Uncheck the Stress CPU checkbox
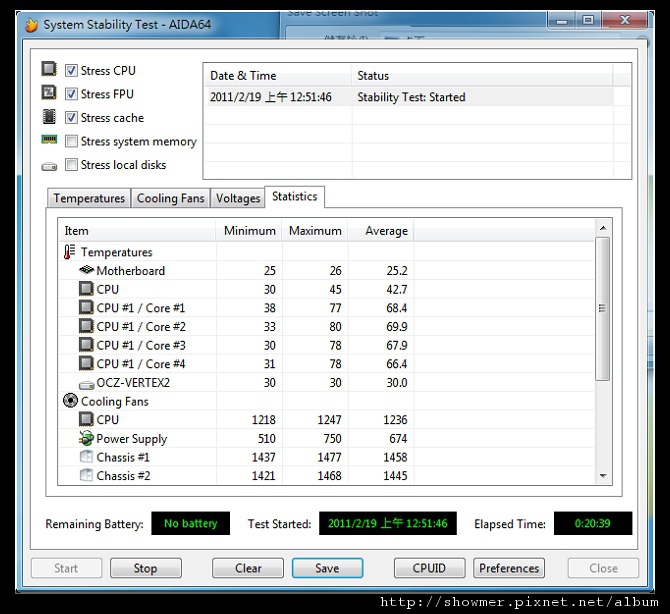Image resolution: width=670 pixels, height=614 pixels. point(71,70)
